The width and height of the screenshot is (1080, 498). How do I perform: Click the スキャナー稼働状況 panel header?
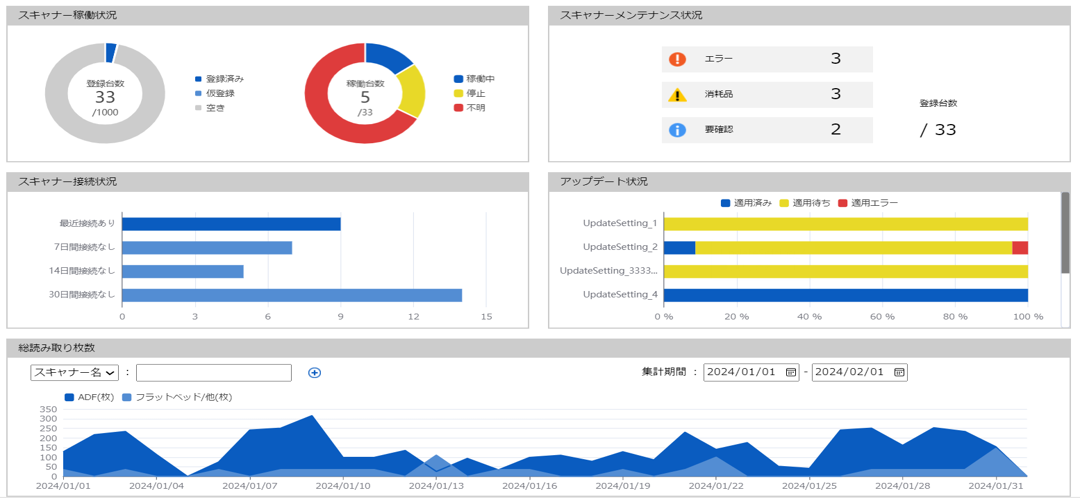tap(268, 15)
